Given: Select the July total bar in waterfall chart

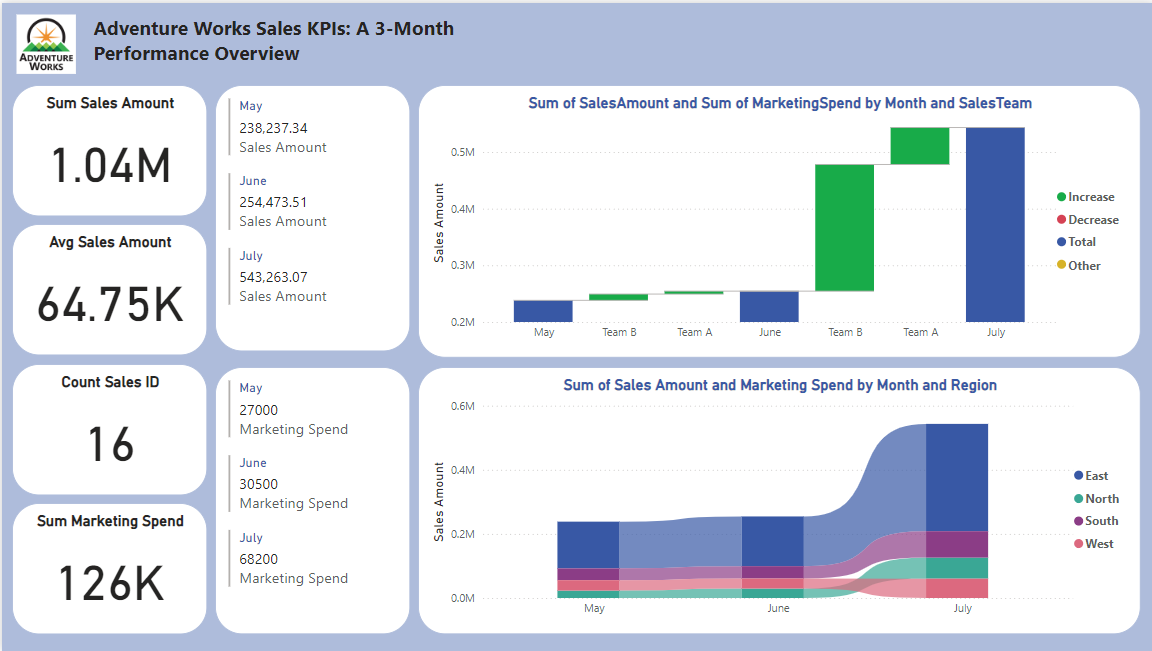Looking at the screenshot, I should click(x=995, y=225).
